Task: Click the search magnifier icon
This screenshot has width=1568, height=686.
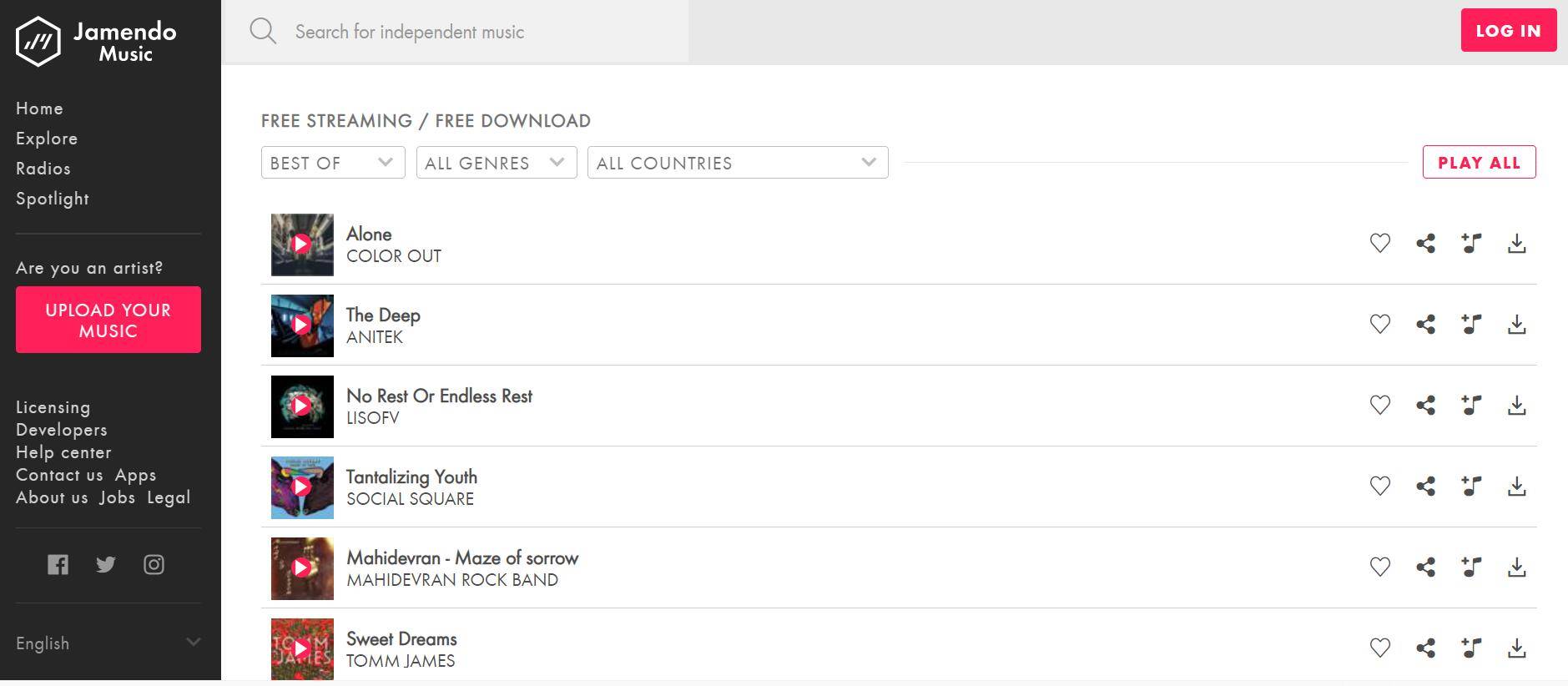Action: click(x=263, y=31)
